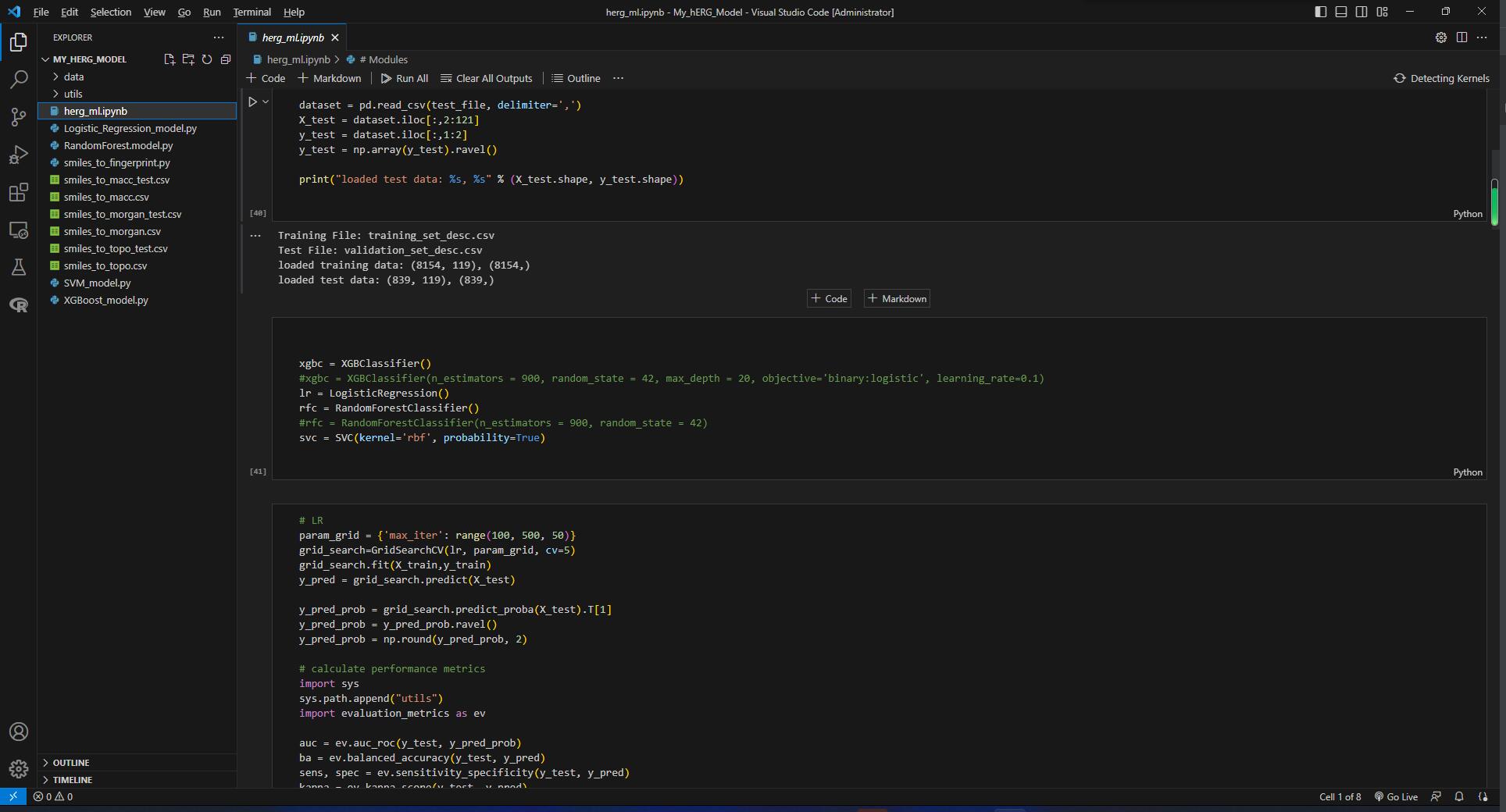
Task: Open the Testing flask view
Action: pos(19,267)
